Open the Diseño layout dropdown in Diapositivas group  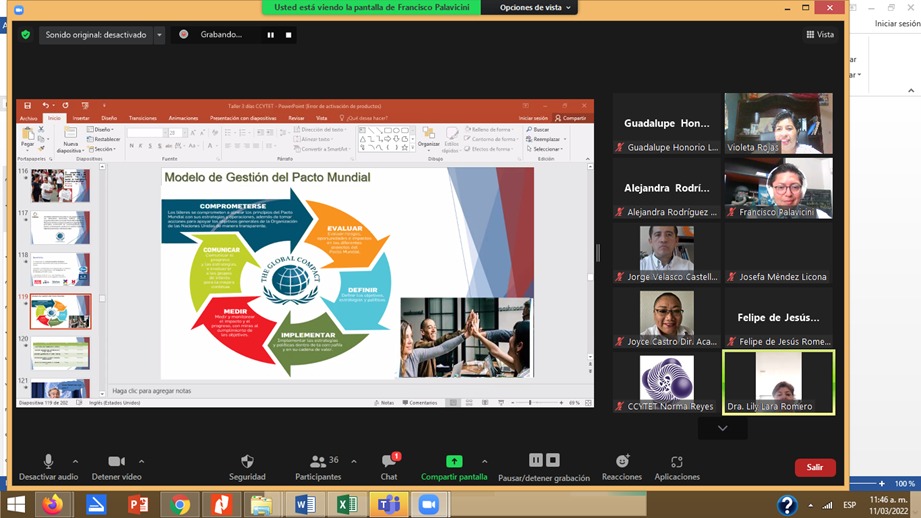(x=100, y=129)
